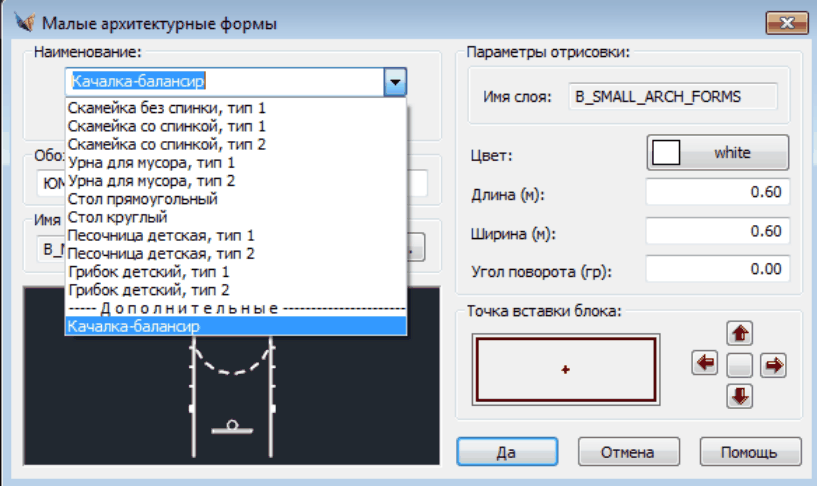Click the center insertion point button
This screenshot has width=817, height=486.
click(739, 365)
